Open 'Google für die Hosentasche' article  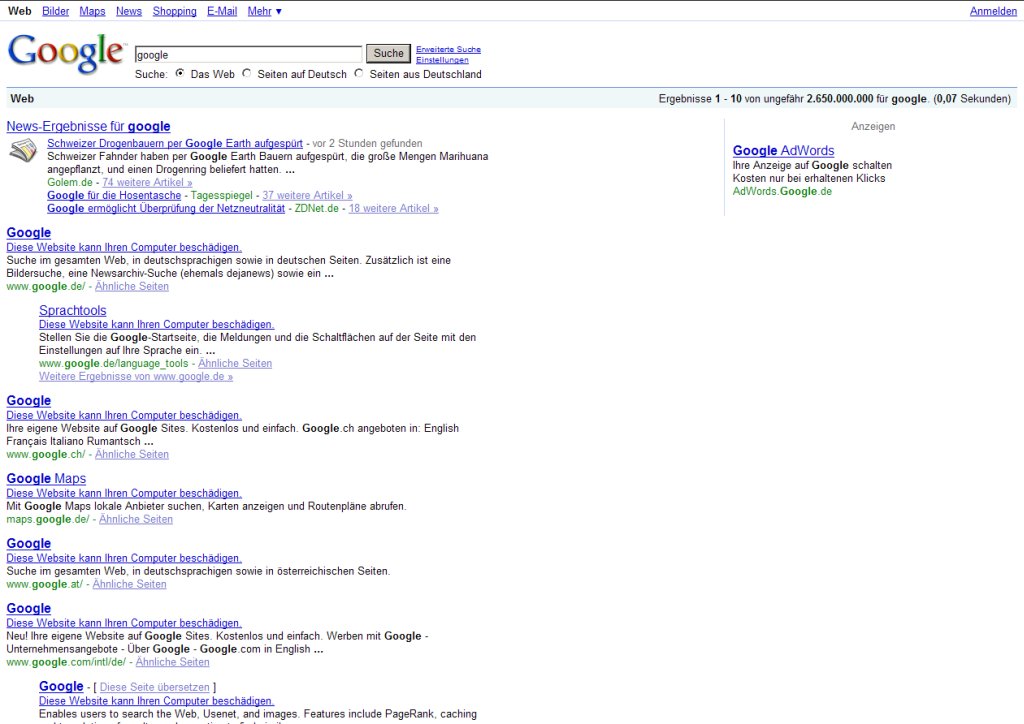(114, 196)
